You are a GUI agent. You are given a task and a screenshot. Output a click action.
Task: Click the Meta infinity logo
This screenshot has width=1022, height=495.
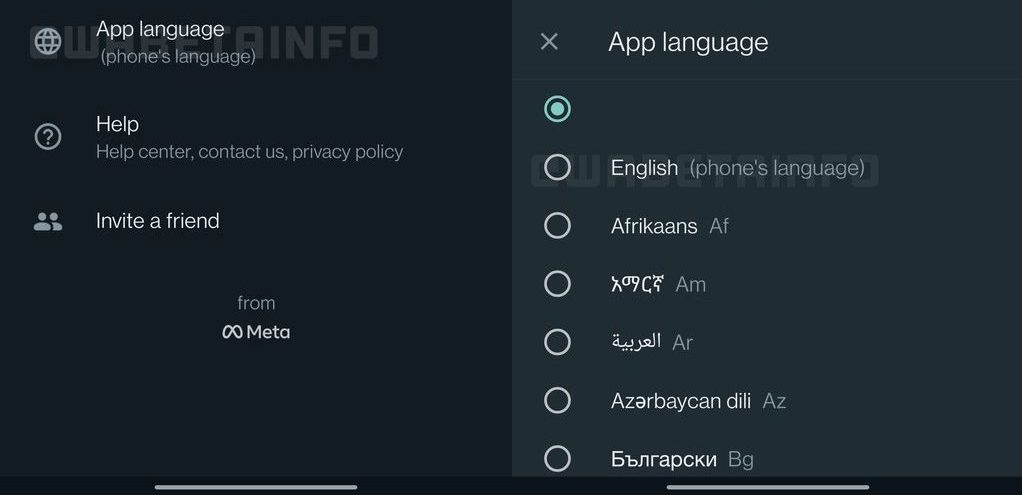pos(232,332)
